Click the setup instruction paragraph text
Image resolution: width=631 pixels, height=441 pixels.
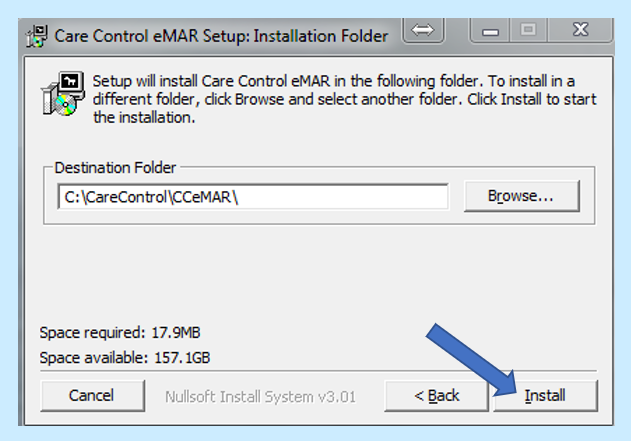(344, 99)
